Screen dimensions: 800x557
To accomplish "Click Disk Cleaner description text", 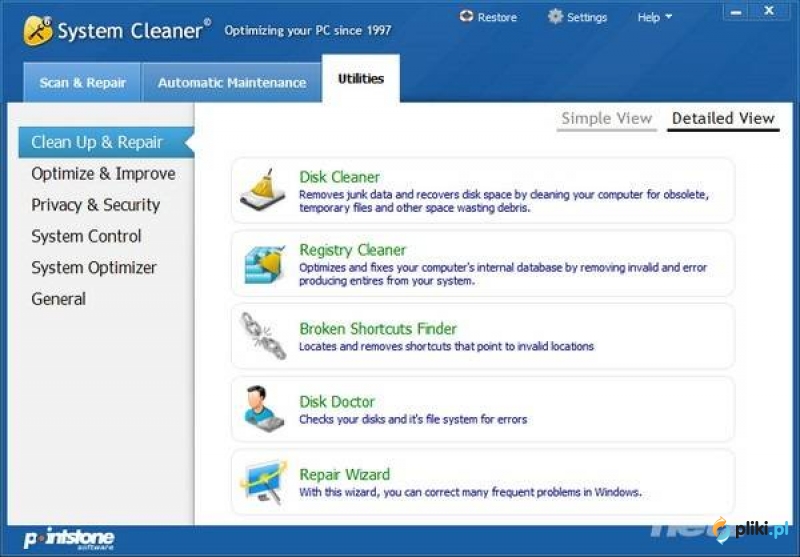I will (504, 201).
